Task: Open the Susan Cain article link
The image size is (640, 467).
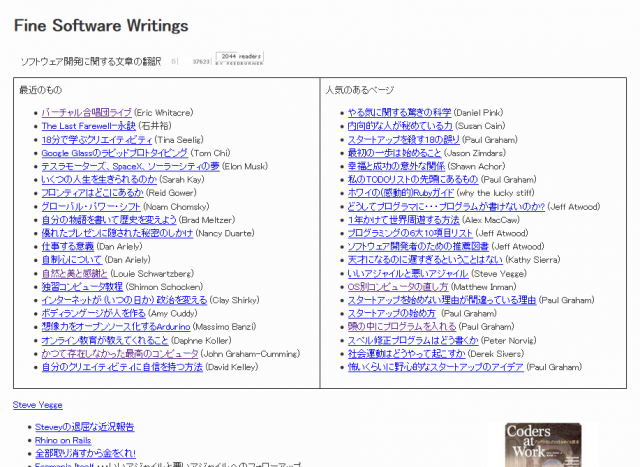Action: click(x=400, y=126)
